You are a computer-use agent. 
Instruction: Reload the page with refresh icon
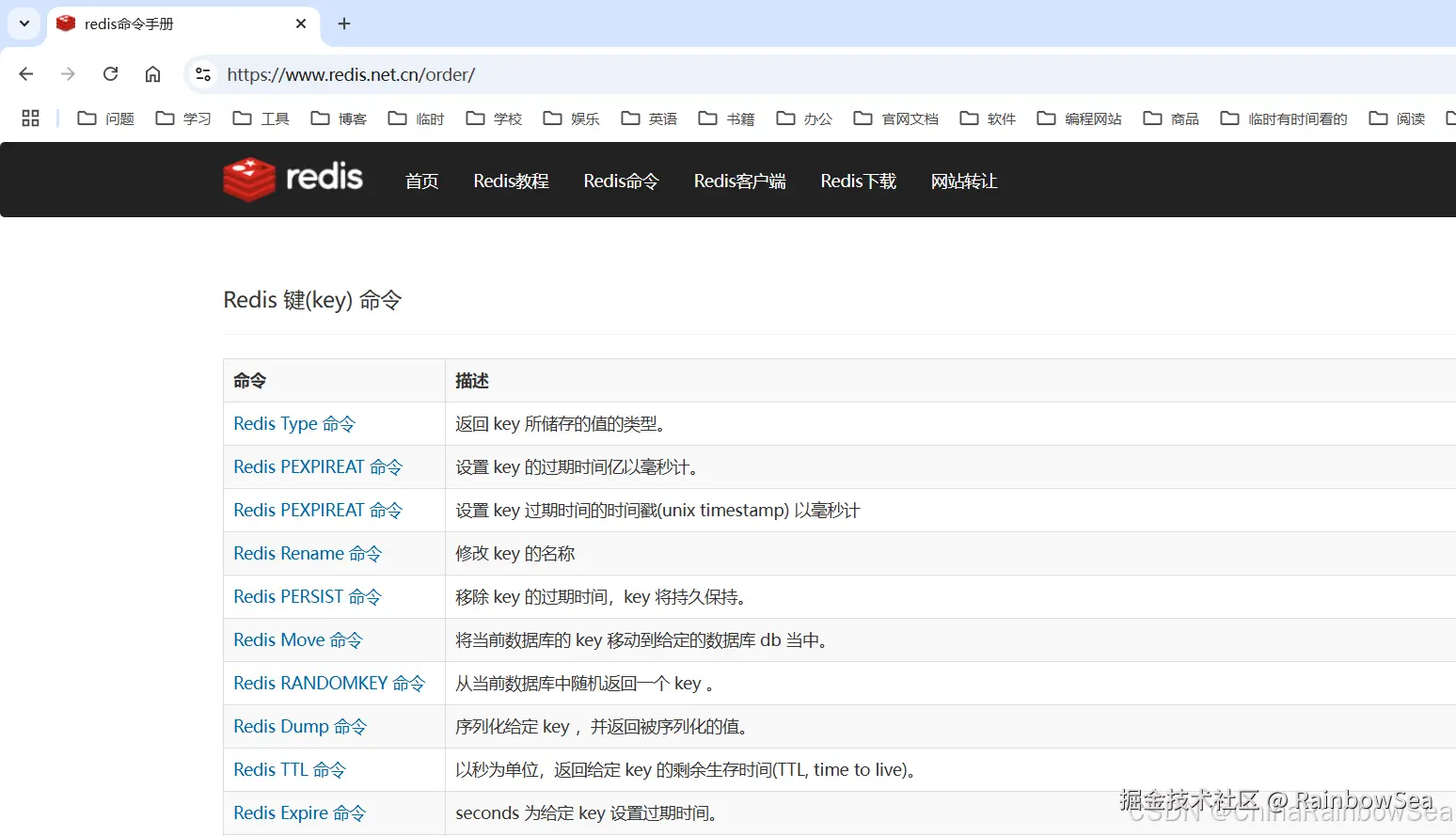coord(110,74)
